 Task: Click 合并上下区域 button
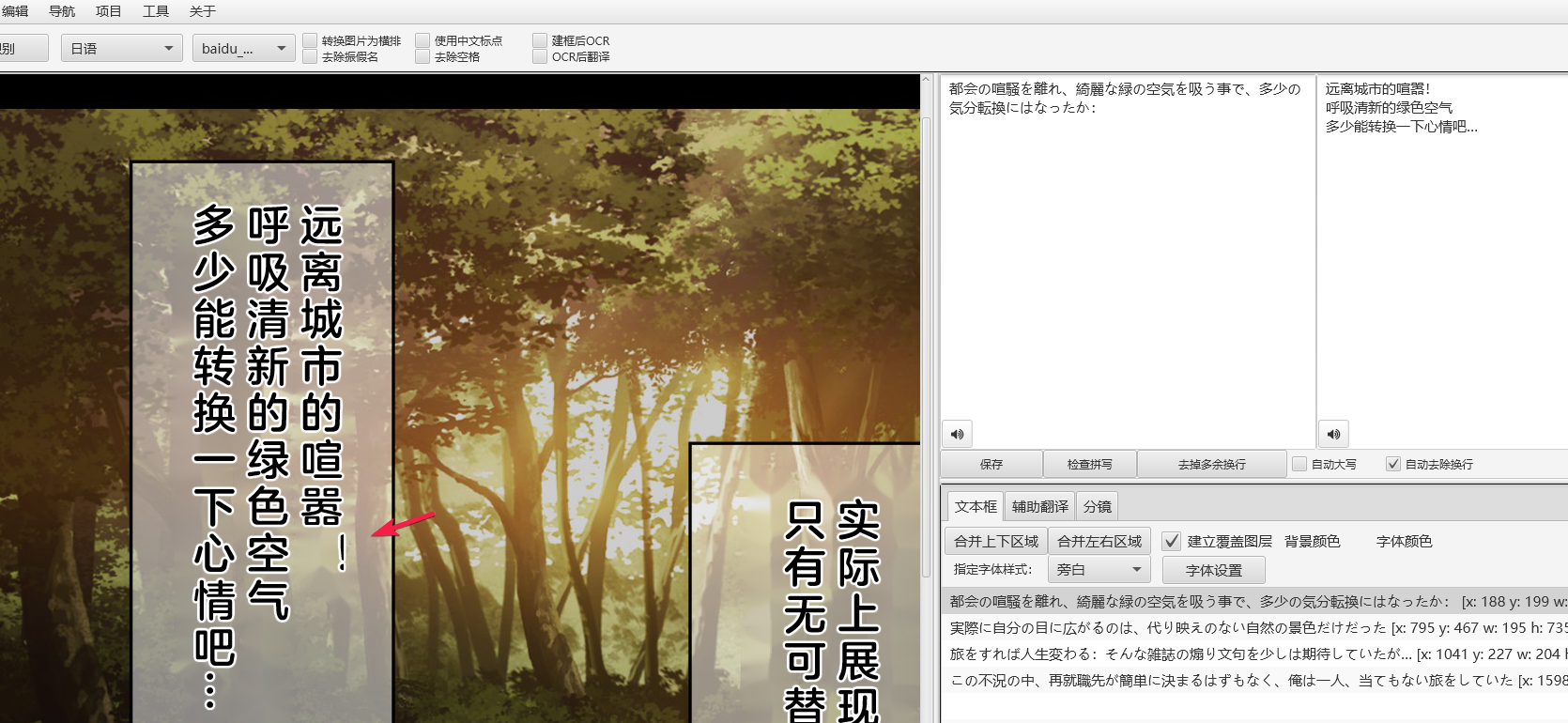996,541
